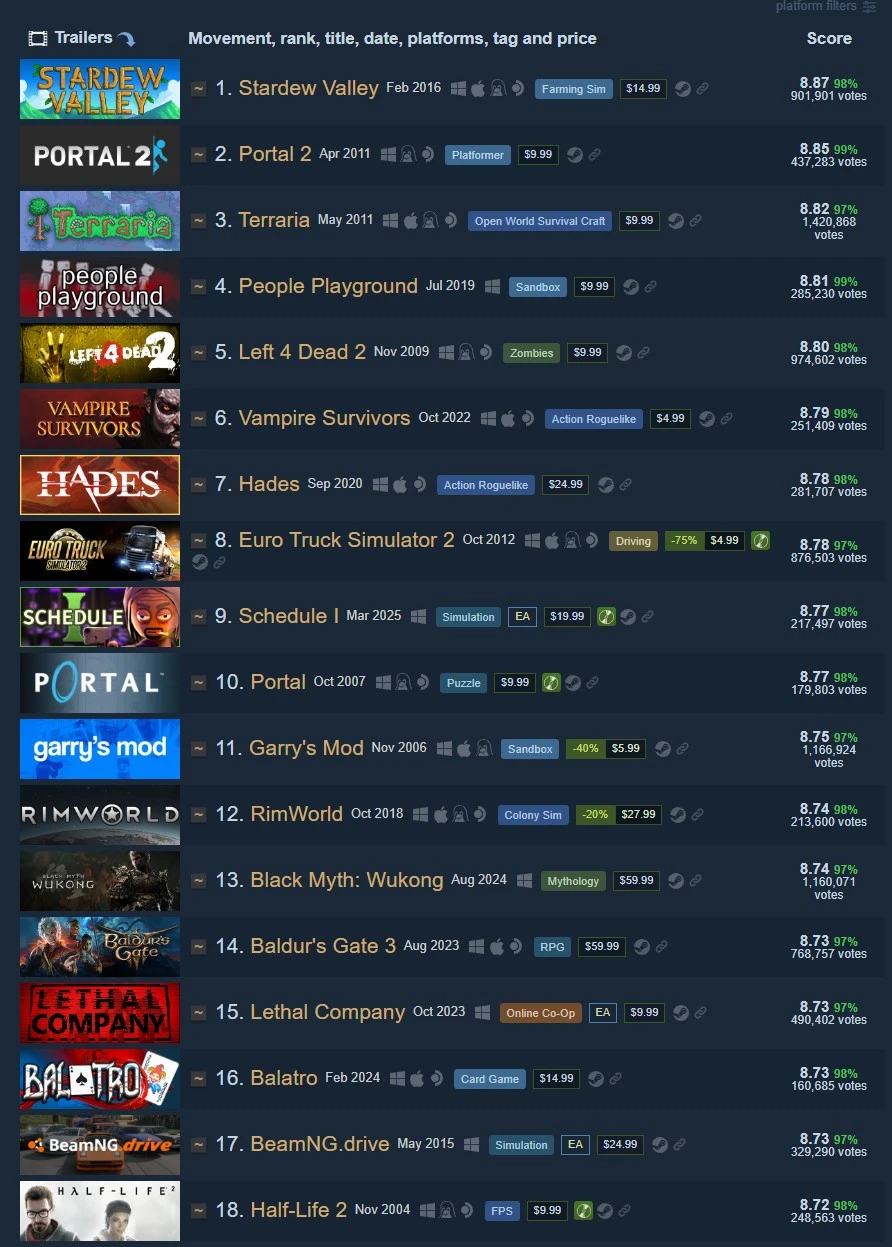Click the green icon after Euro Truck's $4.99 price

tap(761, 540)
